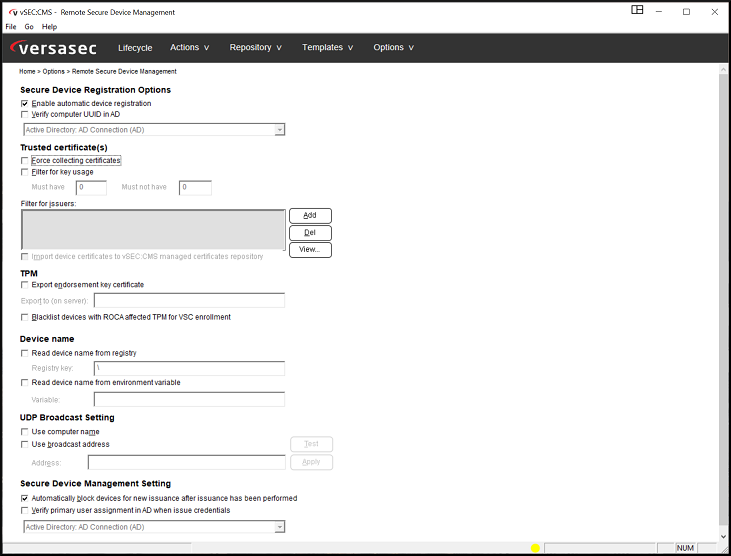
Task: Click the broadcast Address input field
Action: [x=186, y=462]
